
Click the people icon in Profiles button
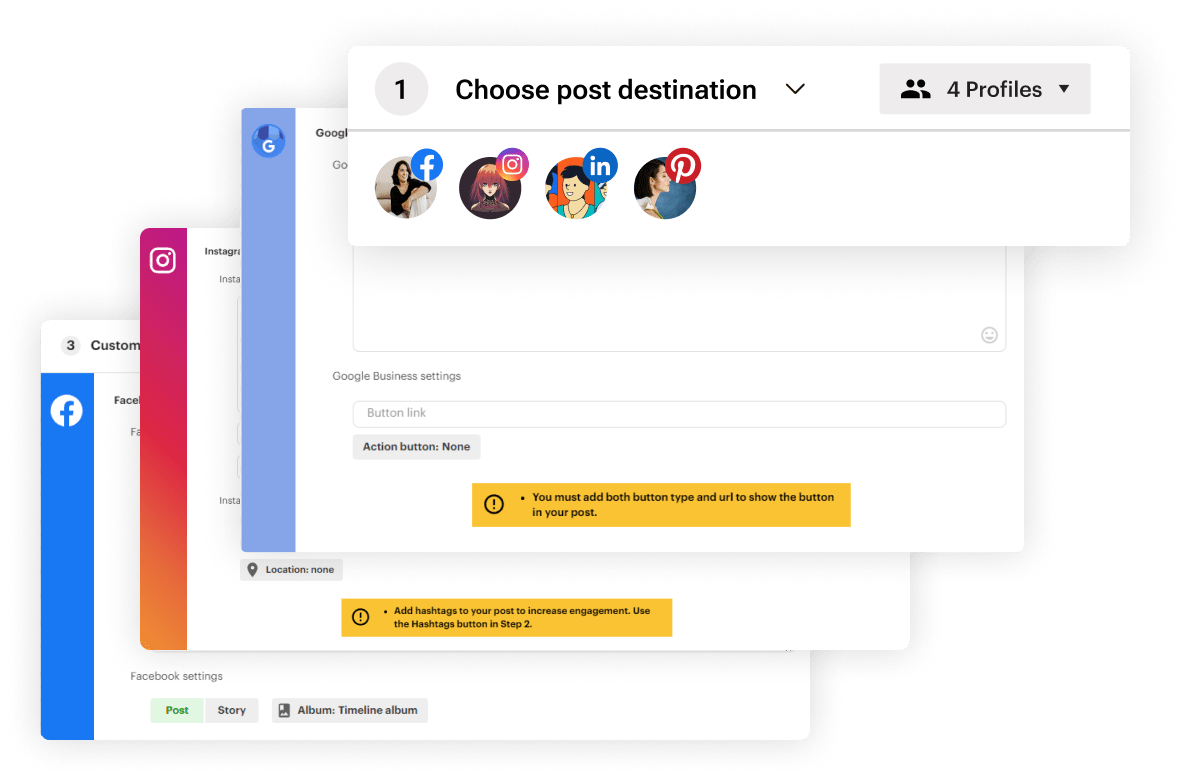(x=915, y=89)
